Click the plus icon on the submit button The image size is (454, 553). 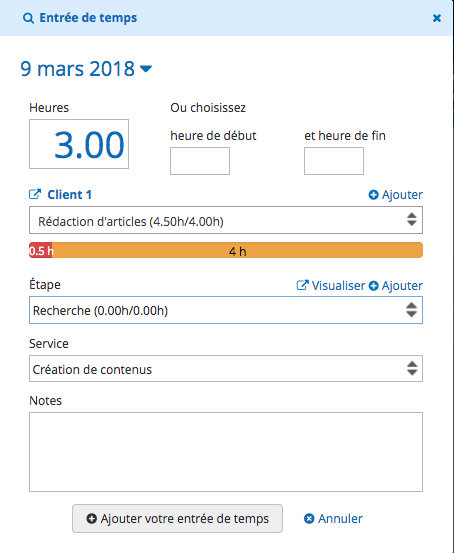92,519
